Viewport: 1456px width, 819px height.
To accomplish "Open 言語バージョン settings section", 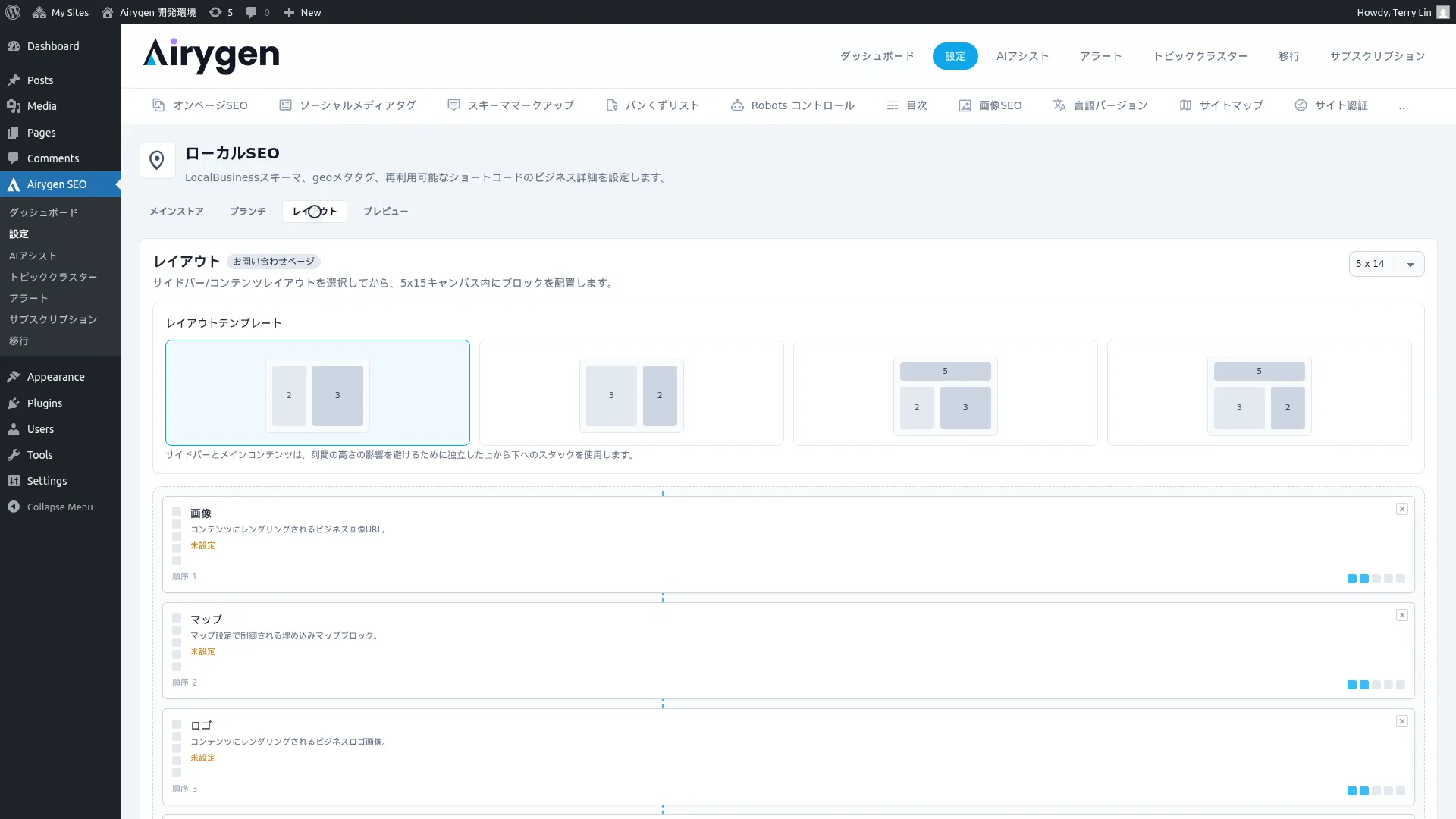I will (x=1100, y=105).
